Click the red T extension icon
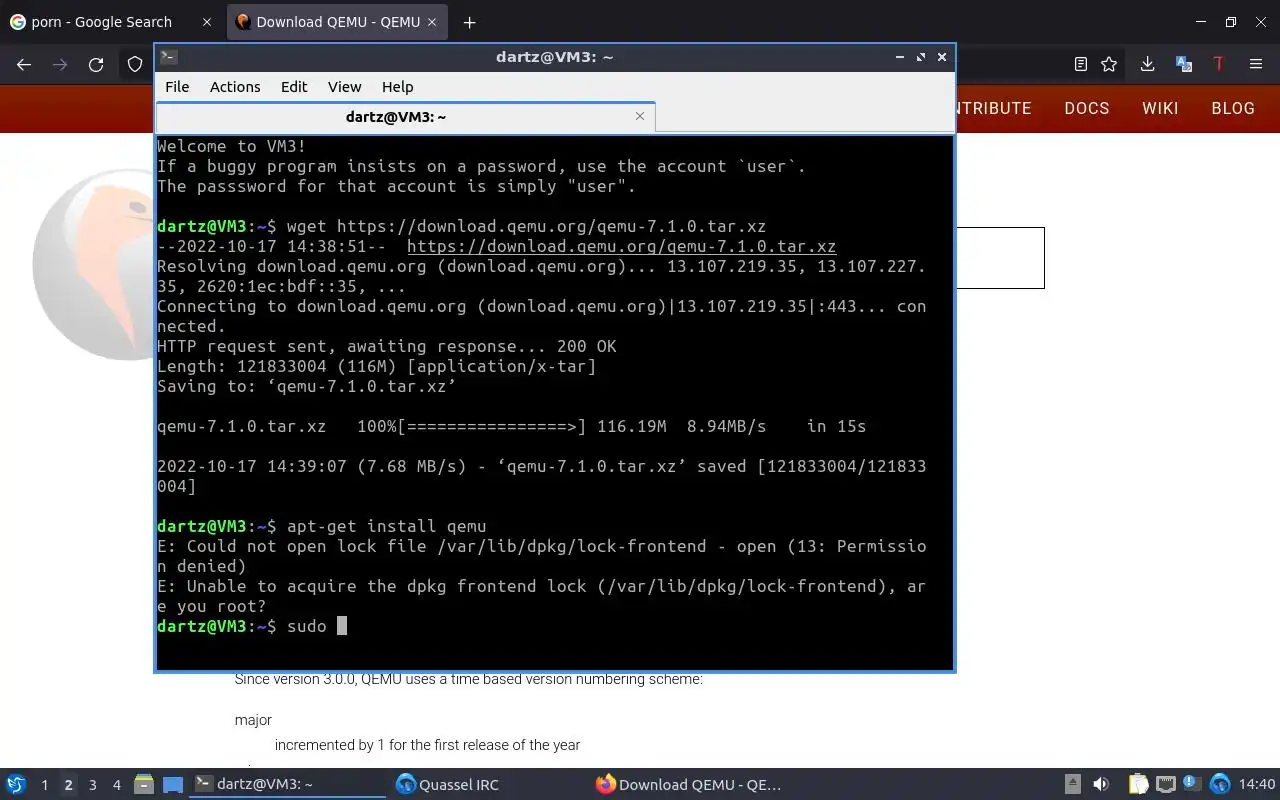This screenshot has width=1280, height=800. (x=1219, y=64)
